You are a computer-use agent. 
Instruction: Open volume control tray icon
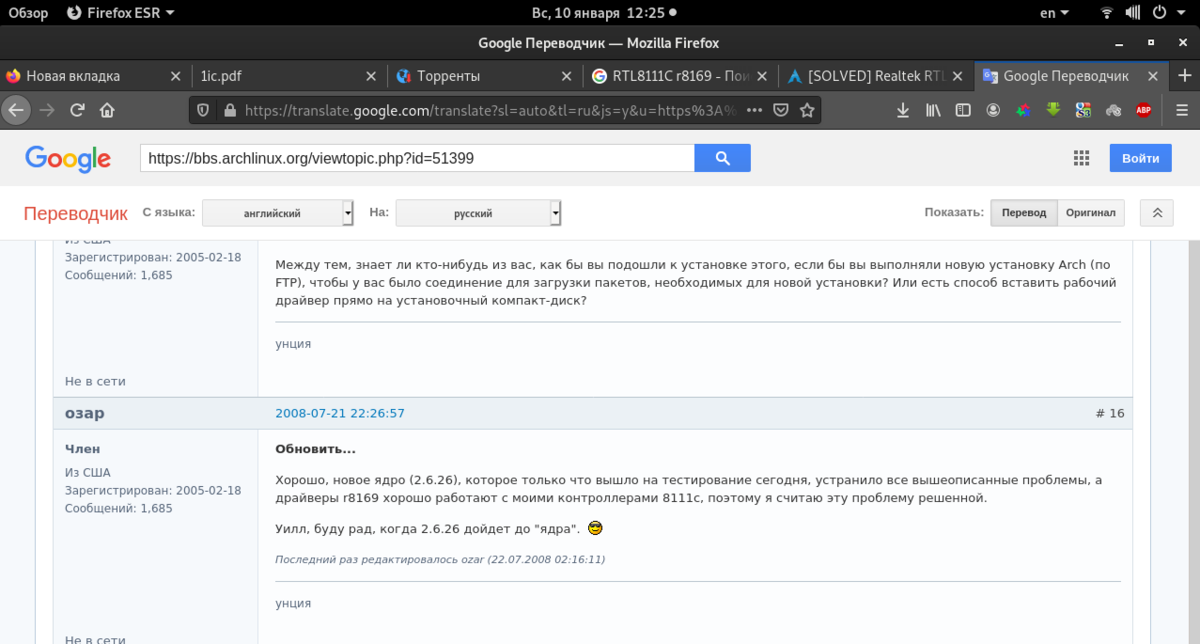[x=1135, y=13]
